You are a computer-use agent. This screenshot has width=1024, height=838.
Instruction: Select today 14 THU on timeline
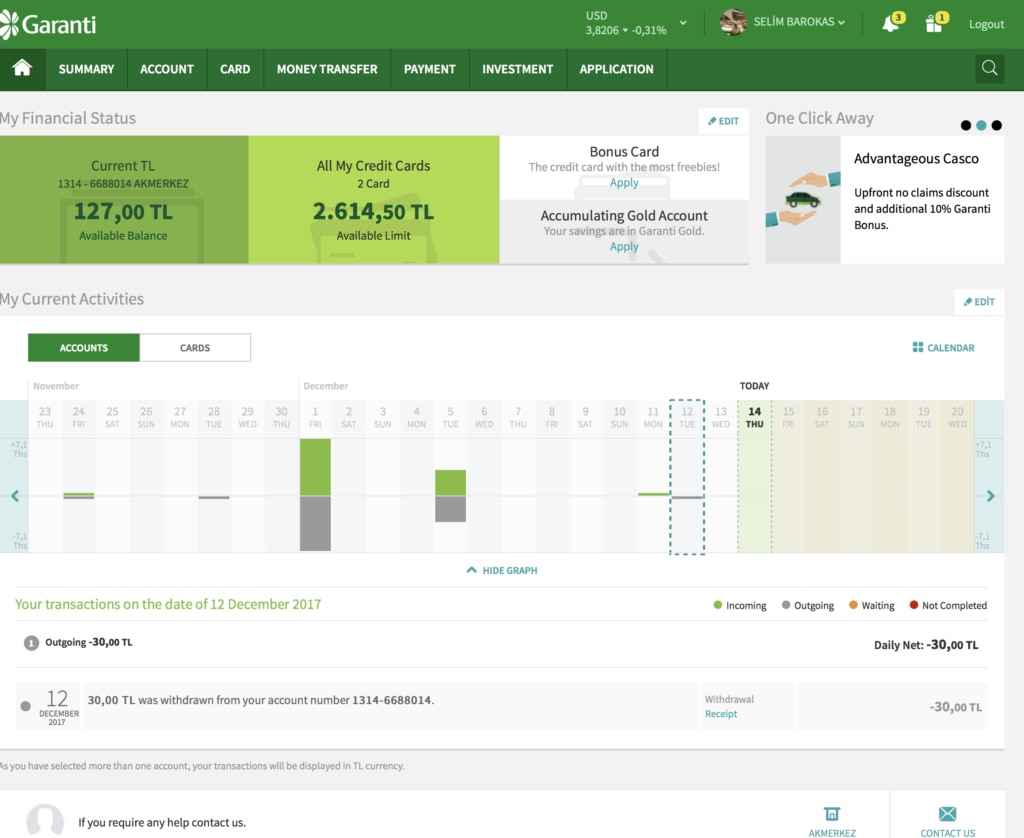[754, 417]
